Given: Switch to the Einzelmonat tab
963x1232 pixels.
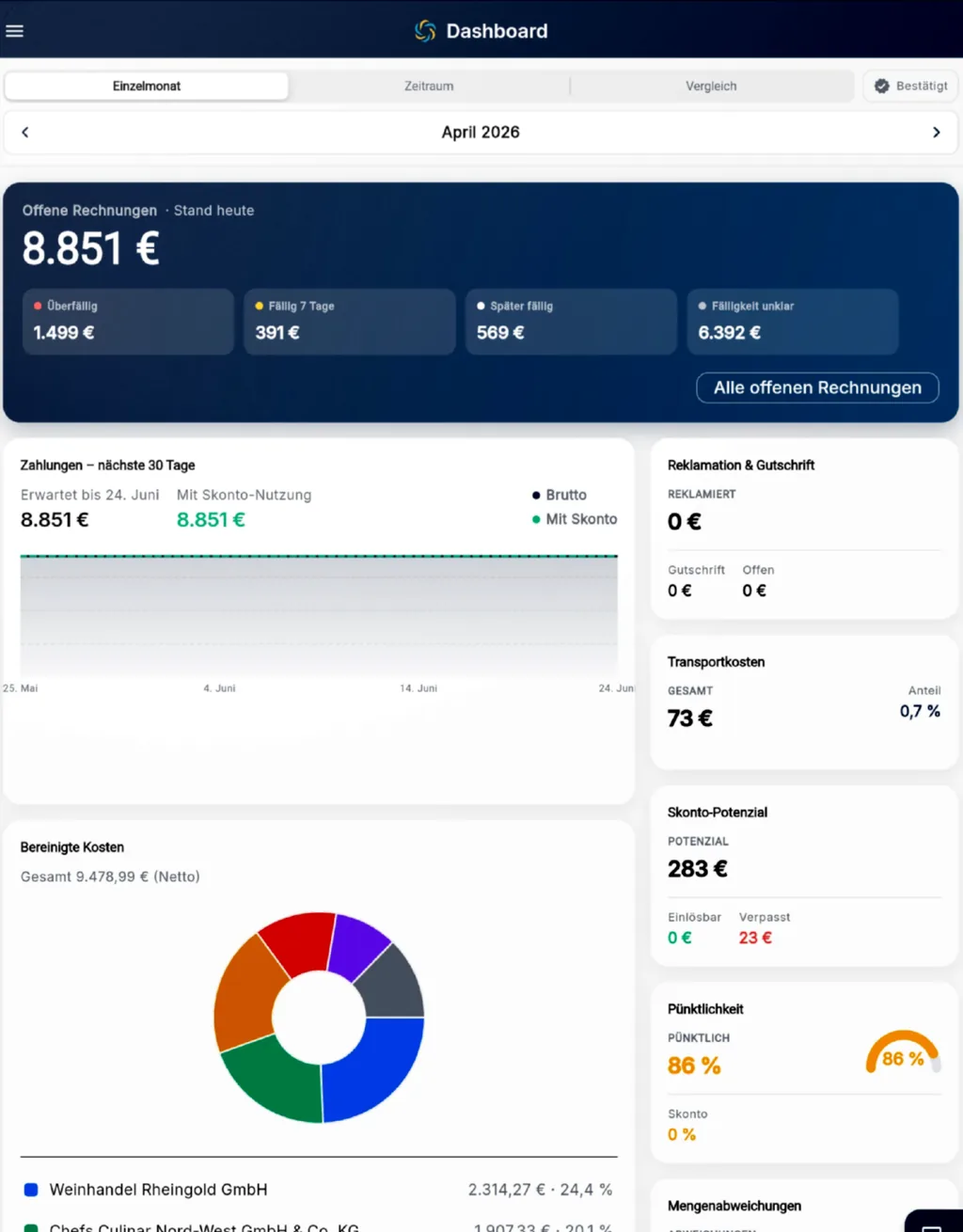Looking at the screenshot, I should pyautogui.click(x=147, y=86).
